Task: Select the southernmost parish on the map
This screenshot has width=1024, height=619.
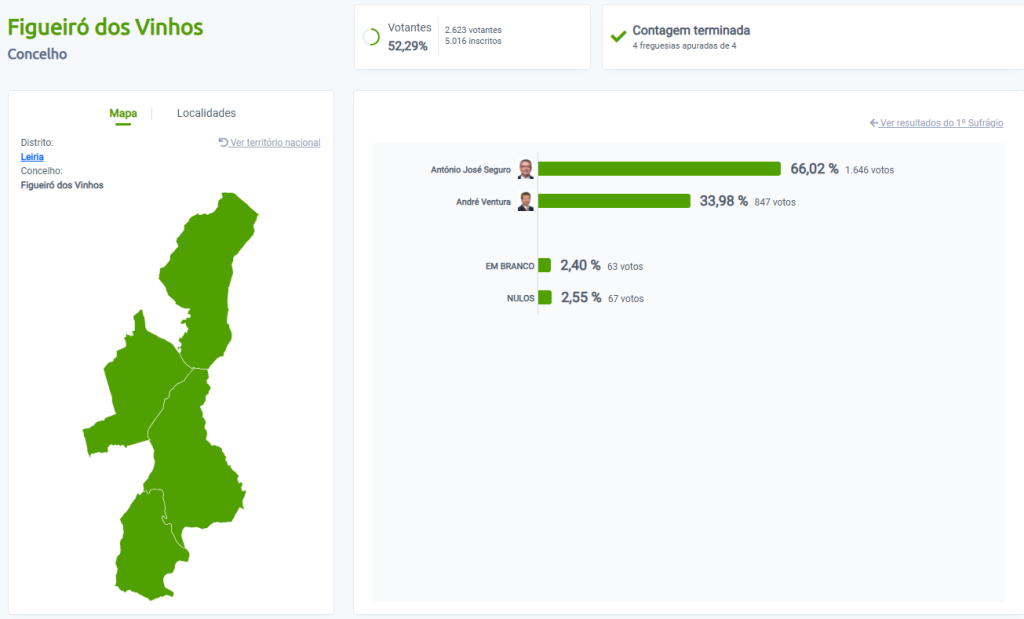Action: click(x=145, y=550)
